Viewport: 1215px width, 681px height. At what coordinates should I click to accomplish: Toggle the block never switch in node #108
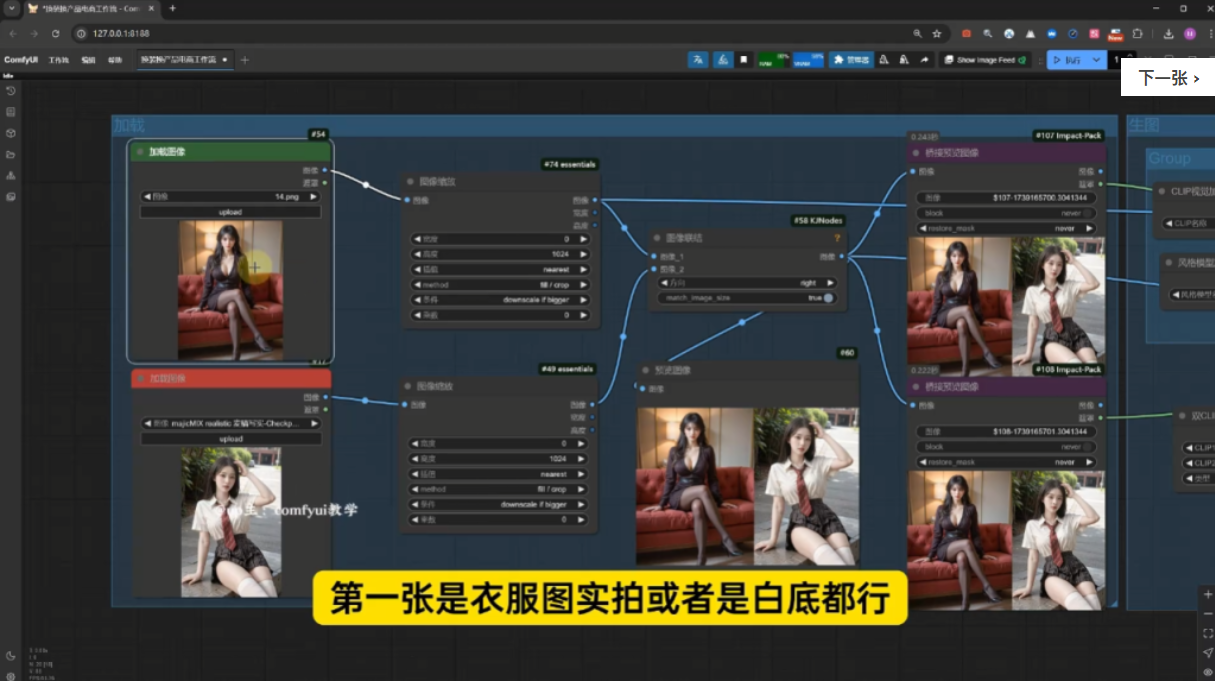(1089, 447)
